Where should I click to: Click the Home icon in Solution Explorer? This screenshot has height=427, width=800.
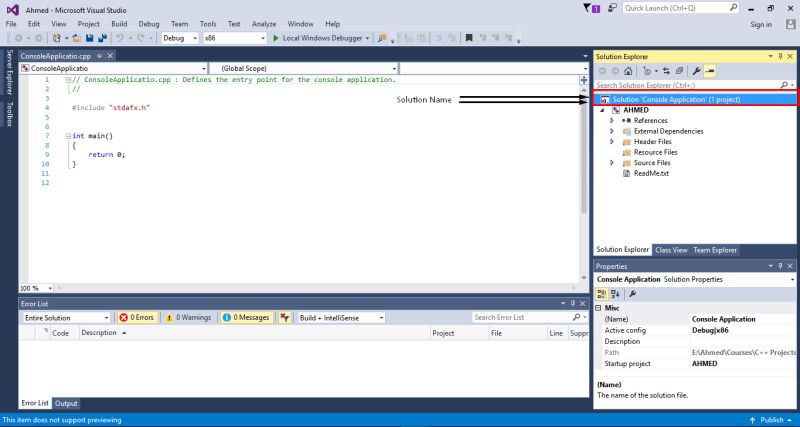pyautogui.click(x=629, y=71)
